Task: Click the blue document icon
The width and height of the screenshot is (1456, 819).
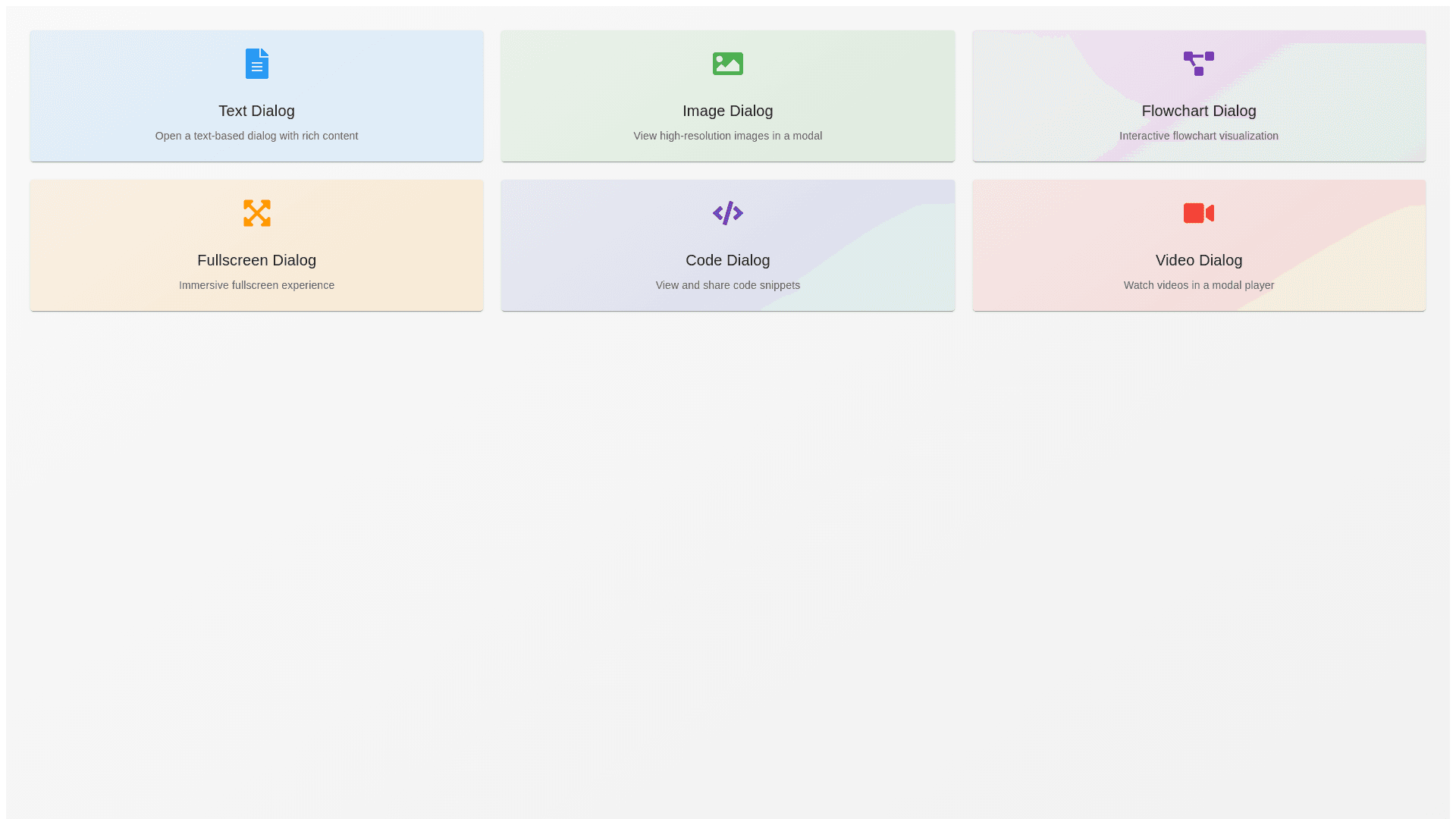Action: coord(256,64)
